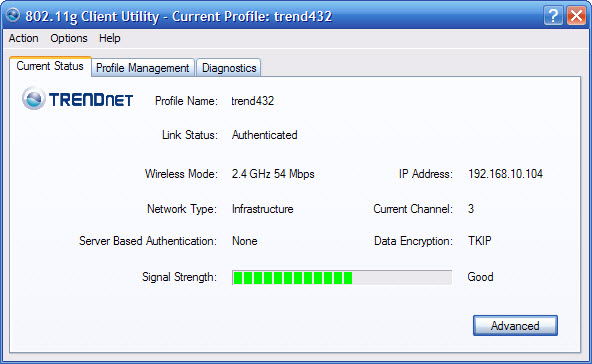Click the title bar help question mark button
This screenshot has height=364, width=592.
[x=553, y=16]
